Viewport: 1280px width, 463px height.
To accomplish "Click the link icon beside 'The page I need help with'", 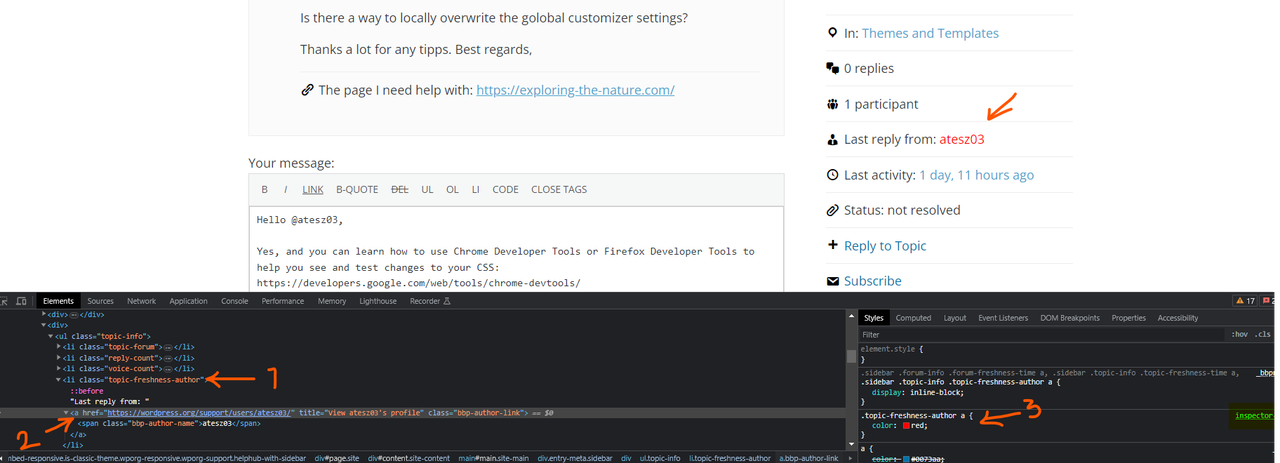I will tap(307, 90).
